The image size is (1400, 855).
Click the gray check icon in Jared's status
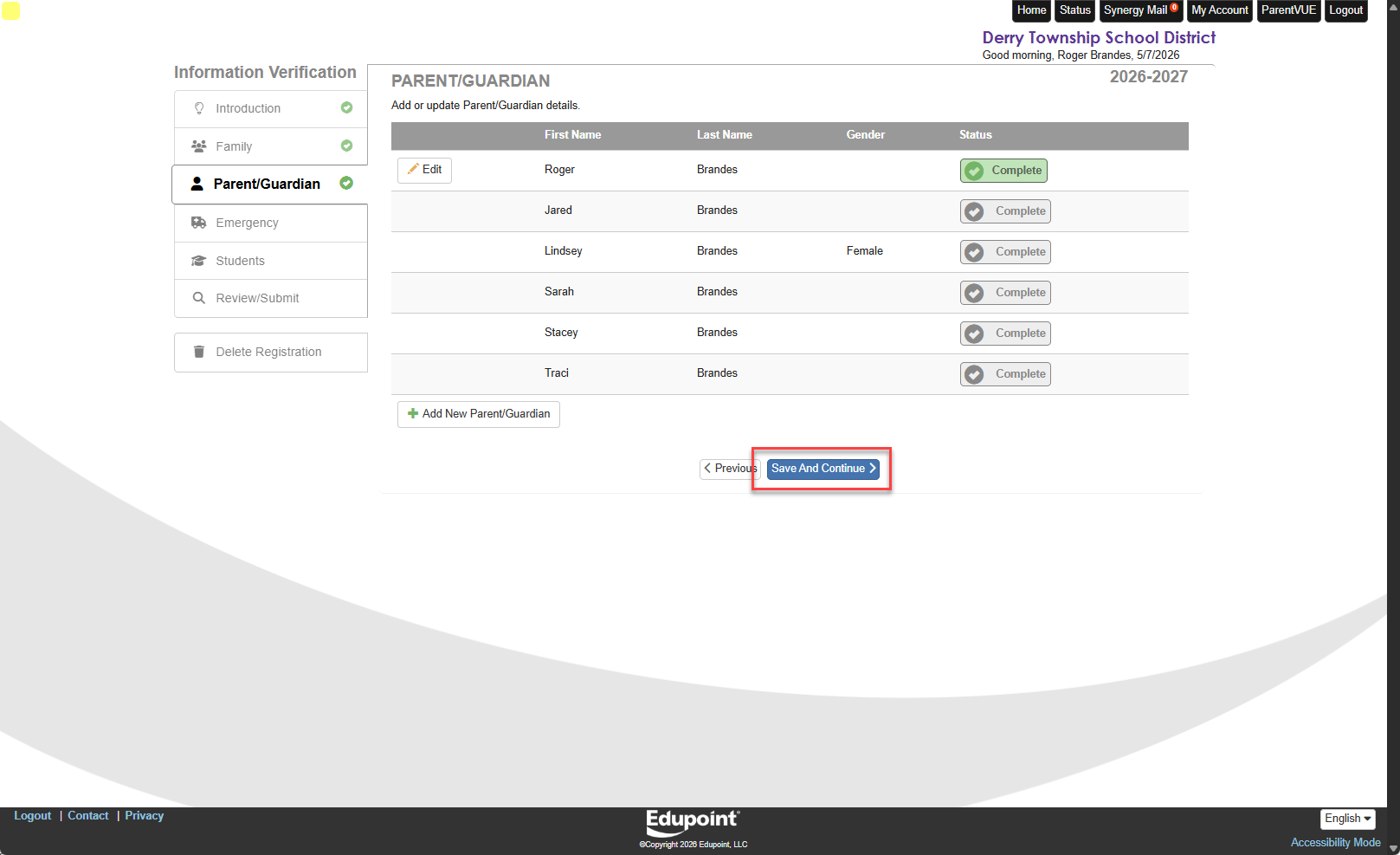point(975,211)
